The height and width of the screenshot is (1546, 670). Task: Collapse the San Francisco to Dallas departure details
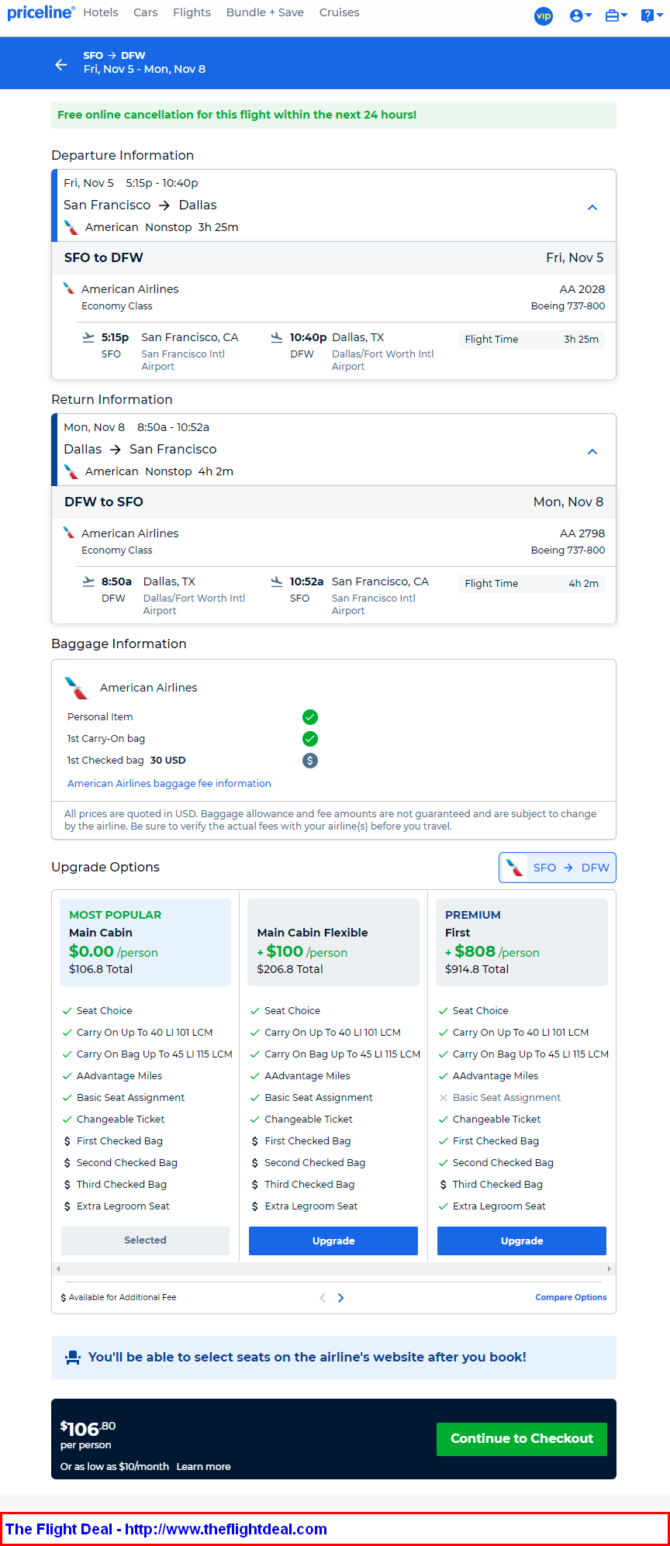coord(592,207)
